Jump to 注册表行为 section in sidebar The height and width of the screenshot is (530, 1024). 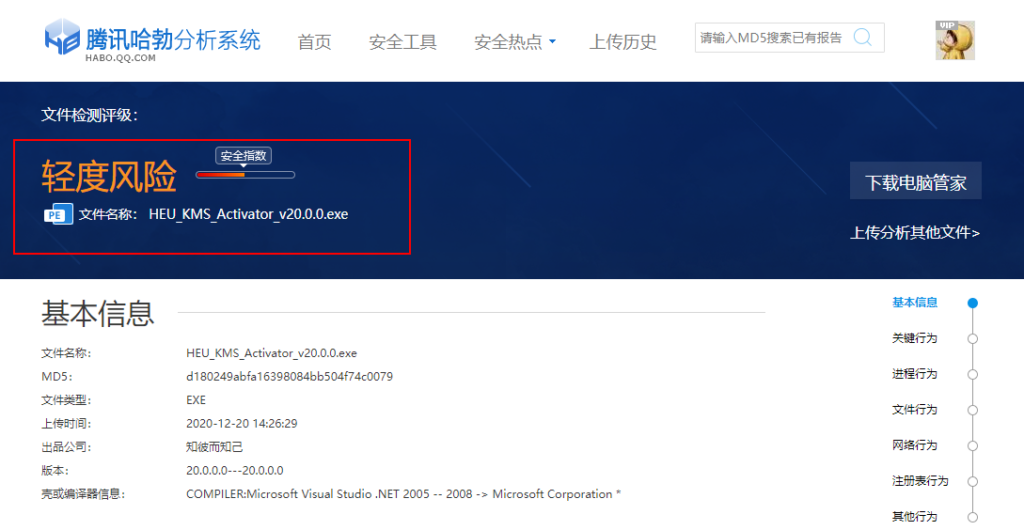920,481
